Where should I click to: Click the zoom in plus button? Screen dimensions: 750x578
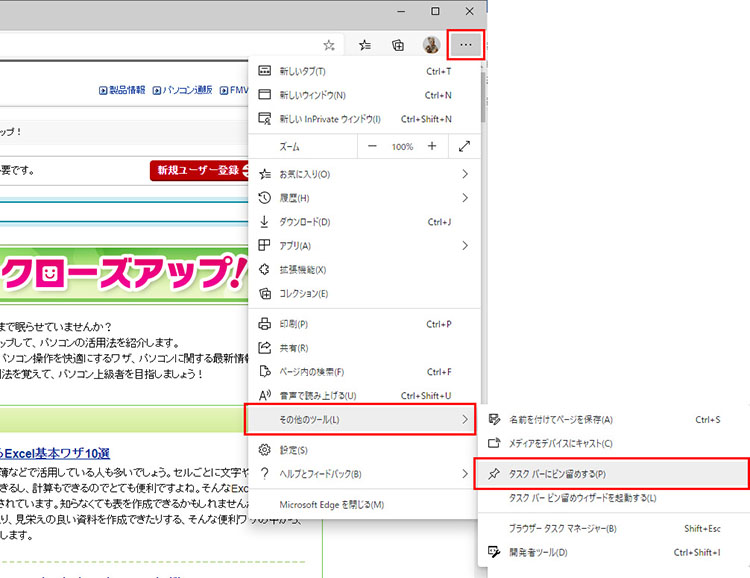coord(432,146)
